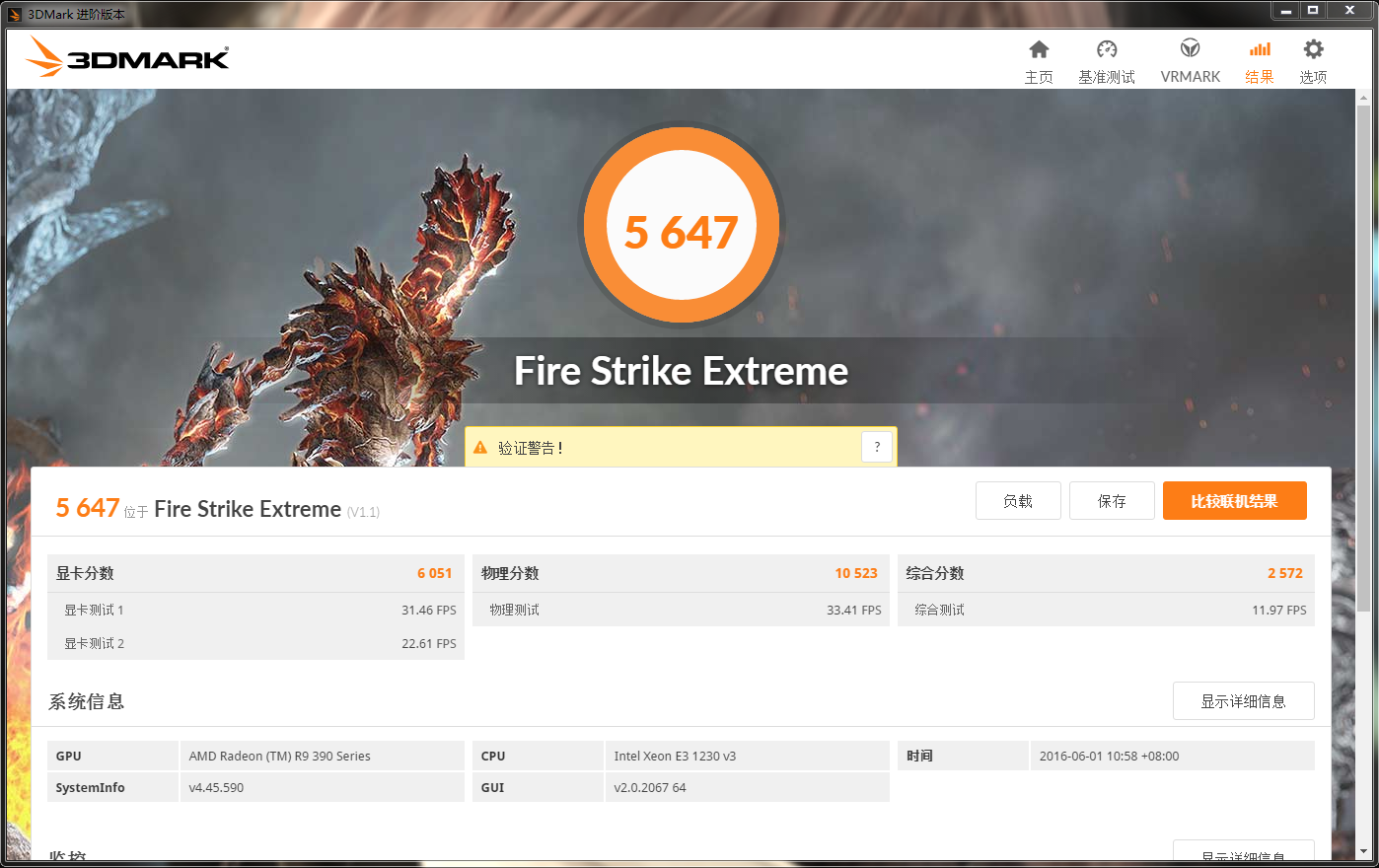Image resolution: width=1379 pixels, height=868 pixels.
Task: Click the 物理测试 33.41 FPS row
Action: 681,610
